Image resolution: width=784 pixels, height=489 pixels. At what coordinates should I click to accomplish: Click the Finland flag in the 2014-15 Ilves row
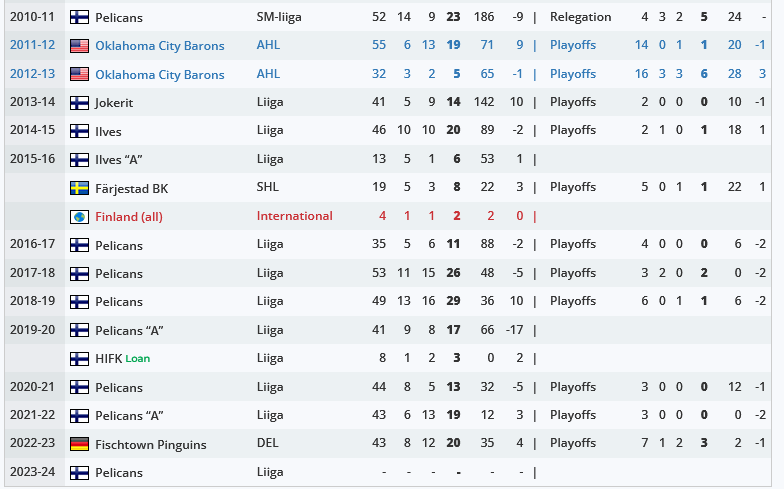[x=79, y=131]
